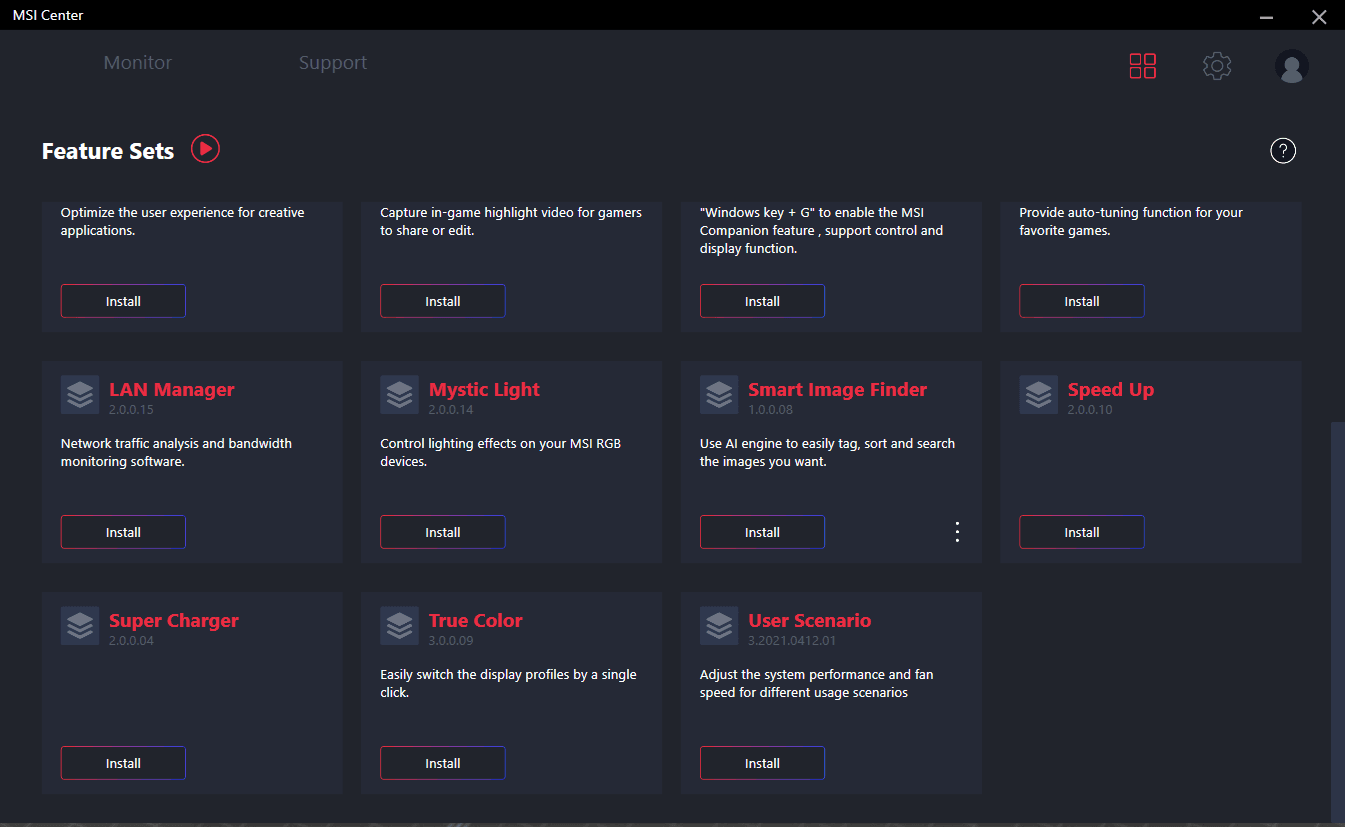
Task: Click the Feature Sets heading
Action: coord(108,151)
